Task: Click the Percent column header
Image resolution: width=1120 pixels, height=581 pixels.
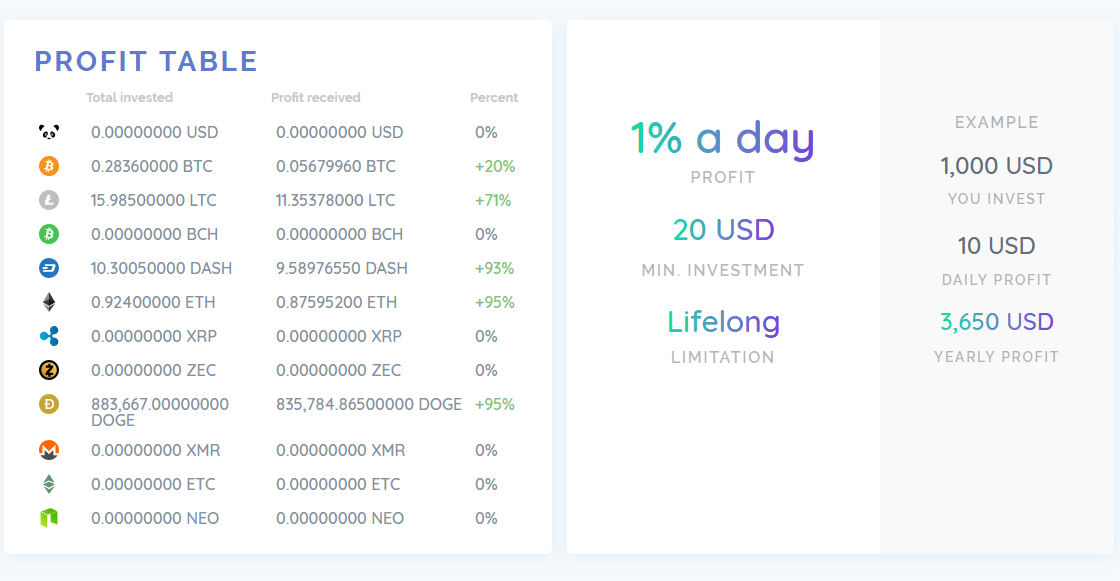Action: click(x=494, y=98)
